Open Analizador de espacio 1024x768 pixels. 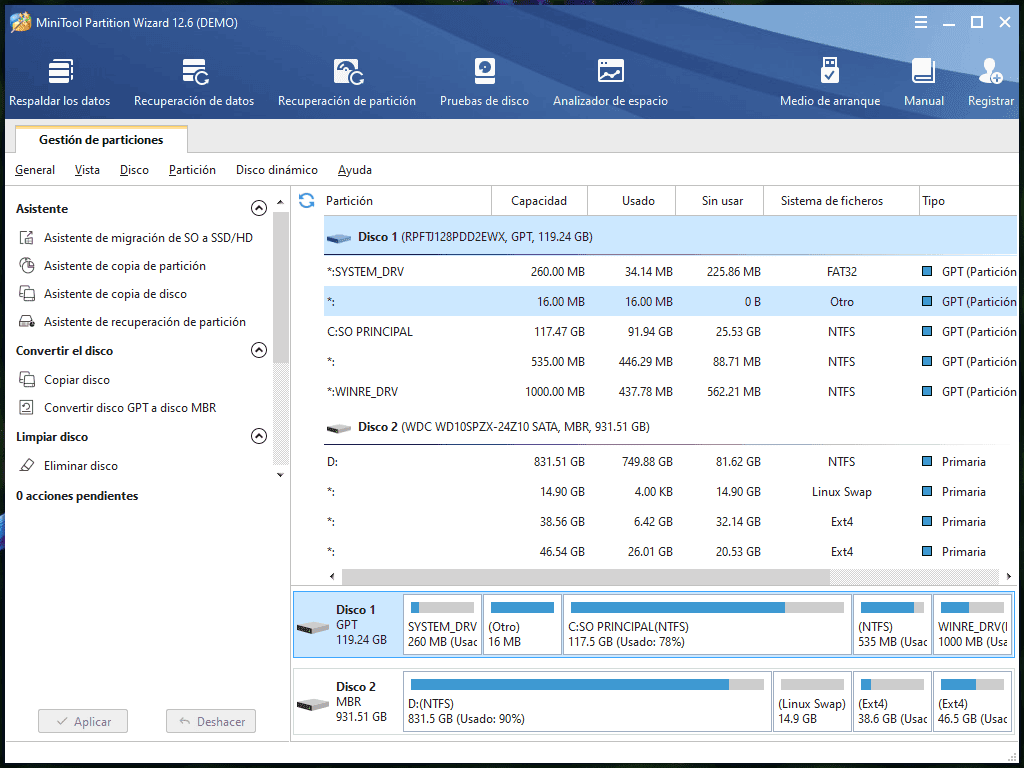(x=610, y=82)
